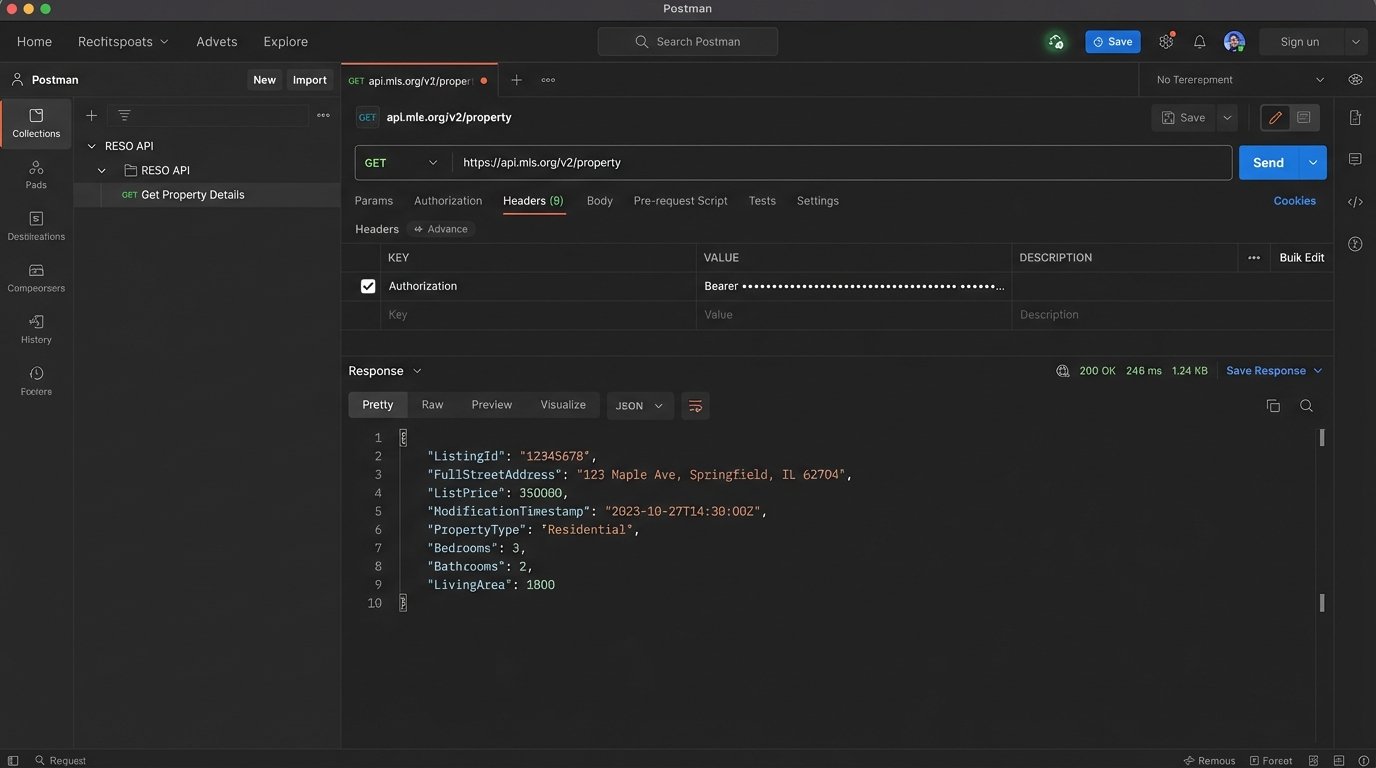The image size is (1376, 768).
Task: Open the Comments panel on the right sidebar
Action: tap(1356, 158)
